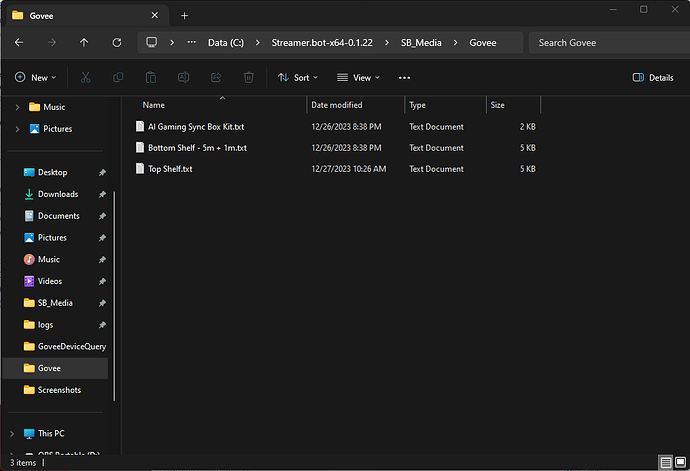This screenshot has height=471, width=690.
Task: Click the Cut scissors icon
Action: click(86, 77)
